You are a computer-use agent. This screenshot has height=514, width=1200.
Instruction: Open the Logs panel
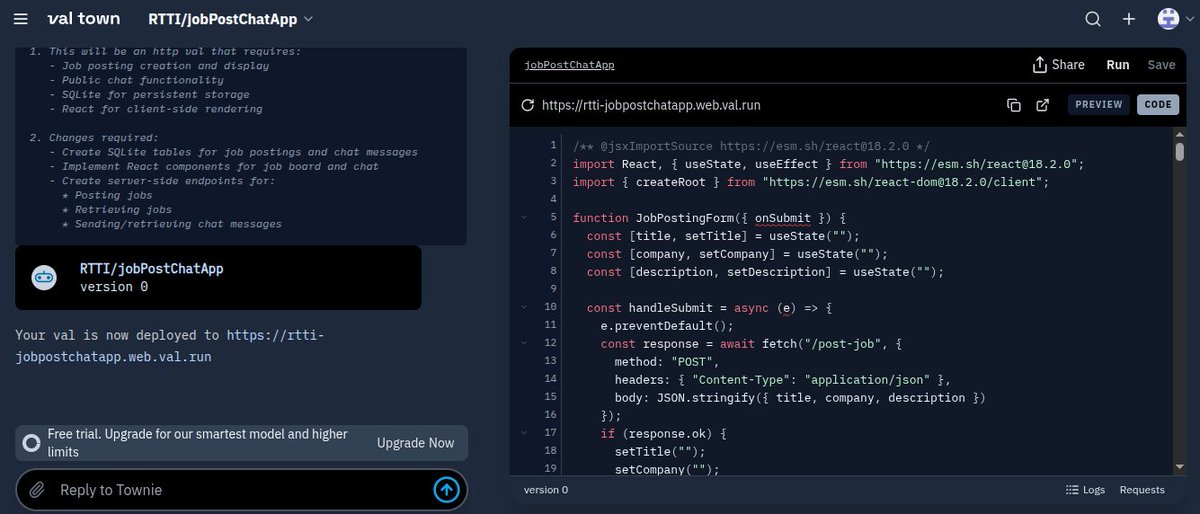(x=1086, y=490)
